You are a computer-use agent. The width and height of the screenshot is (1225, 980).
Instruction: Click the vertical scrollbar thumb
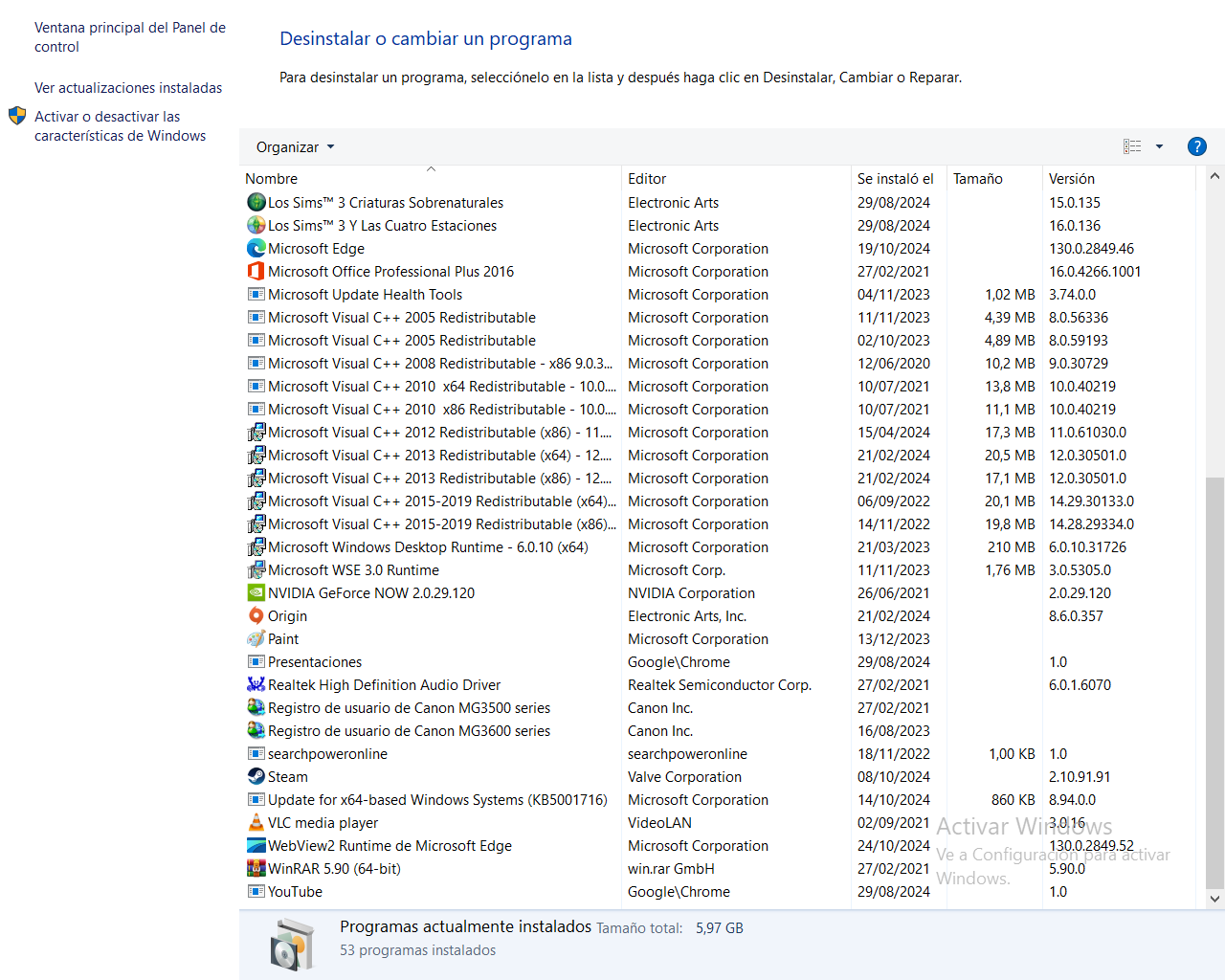[1214, 682]
